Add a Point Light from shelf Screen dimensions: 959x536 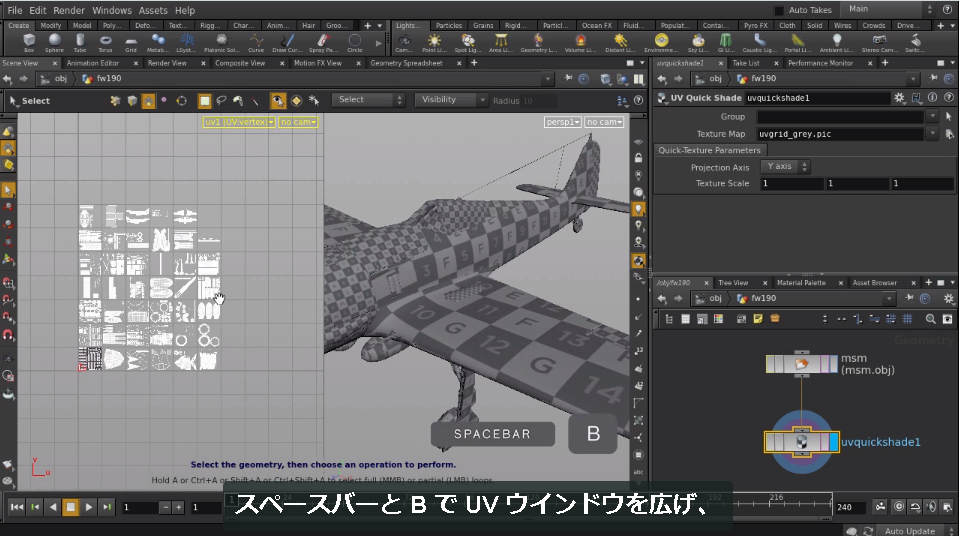(x=434, y=42)
